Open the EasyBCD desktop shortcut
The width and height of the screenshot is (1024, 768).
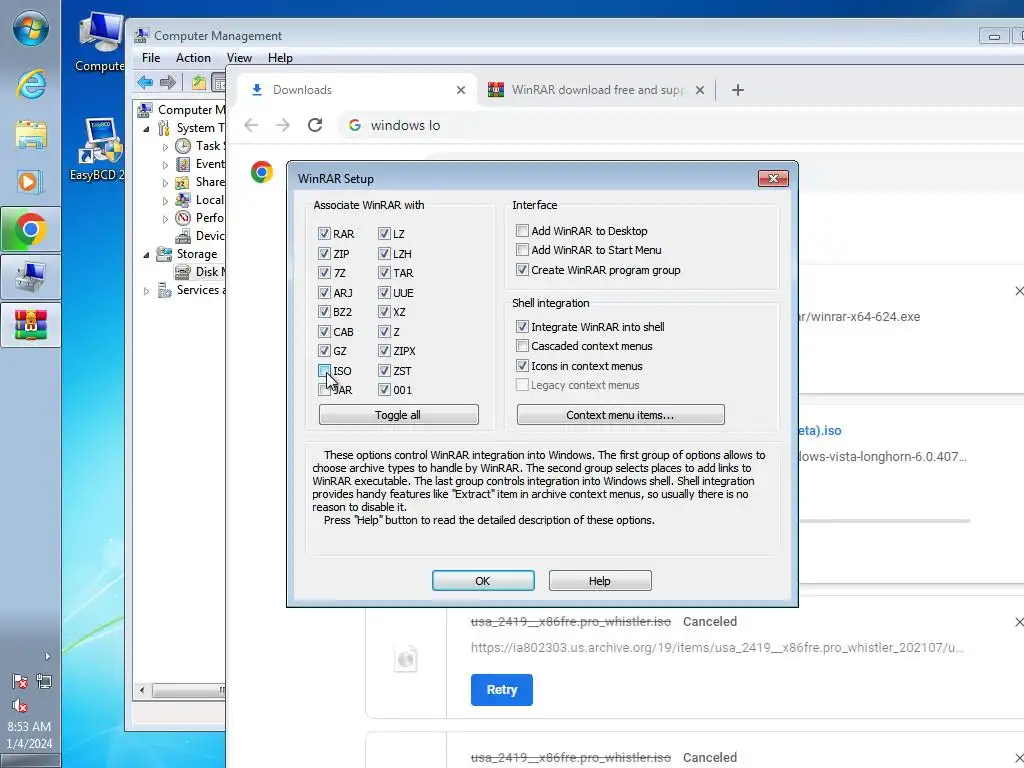99,150
